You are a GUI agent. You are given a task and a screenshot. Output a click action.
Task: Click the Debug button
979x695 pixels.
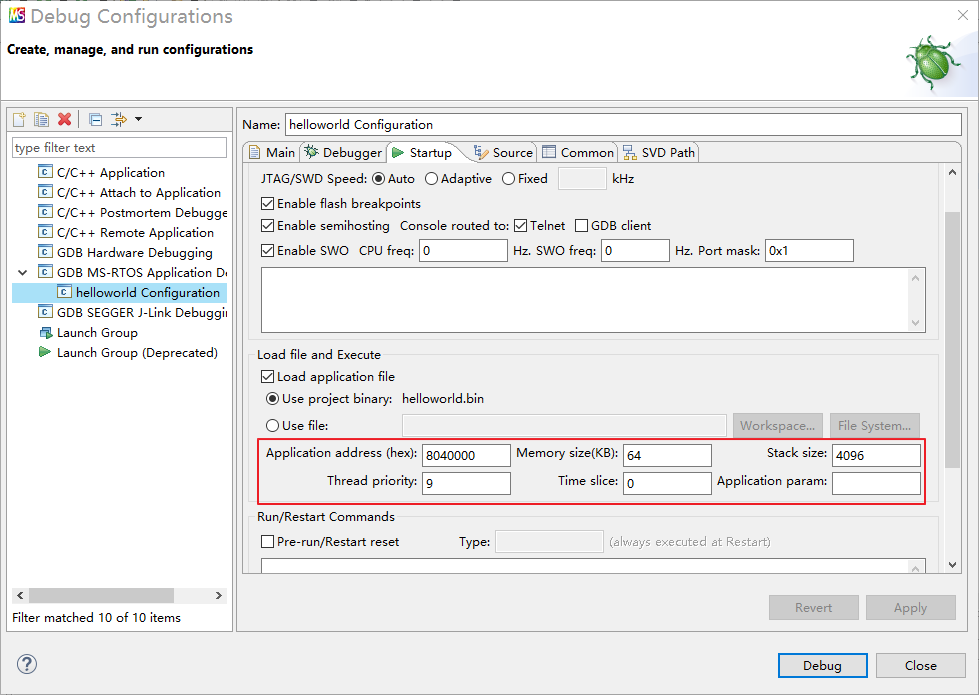pyautogui.click(x=822, y=665)
